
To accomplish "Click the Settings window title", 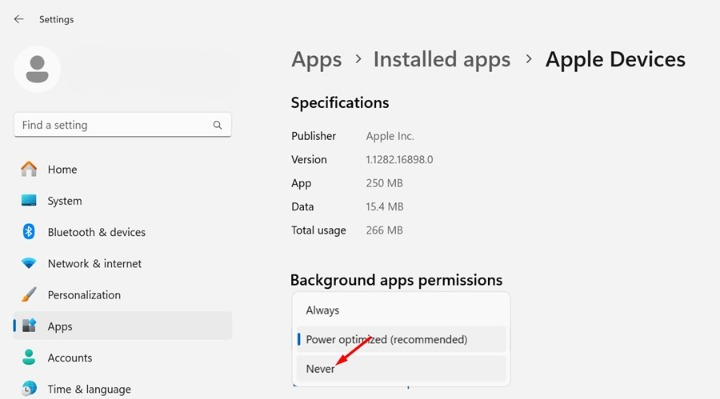I will pos(56,19).
